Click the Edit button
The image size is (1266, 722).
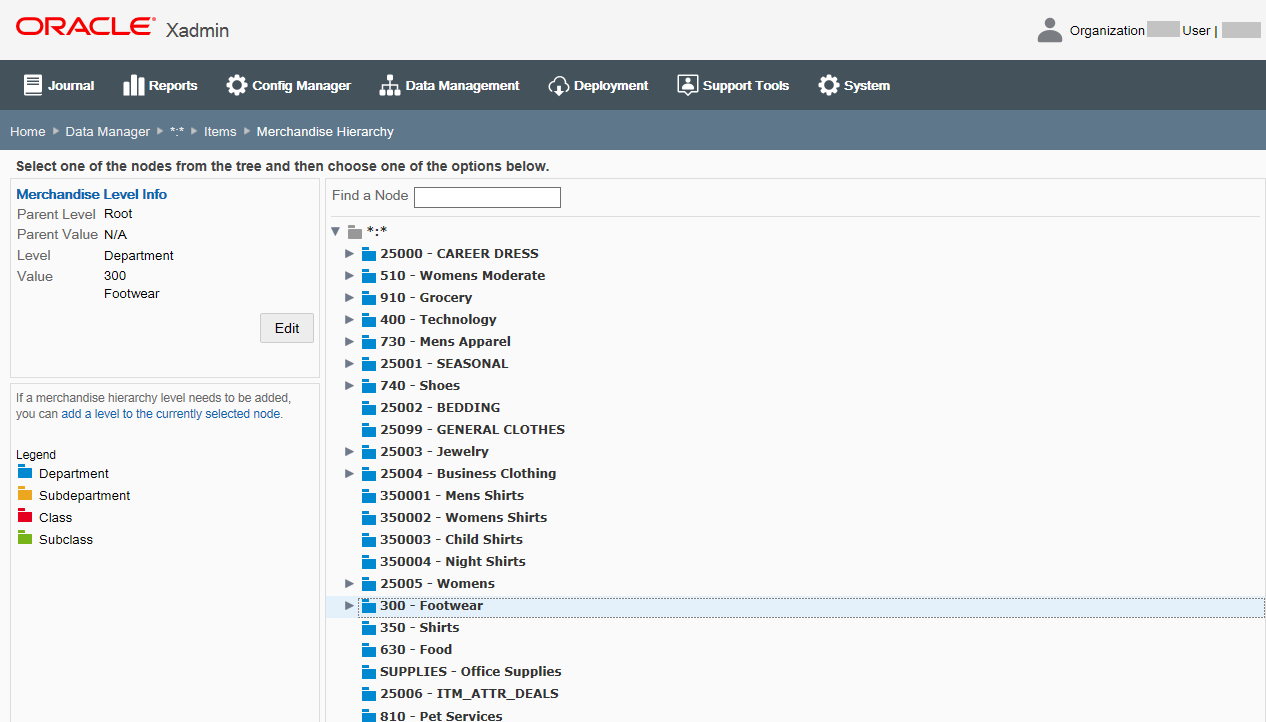pos(287,328)
